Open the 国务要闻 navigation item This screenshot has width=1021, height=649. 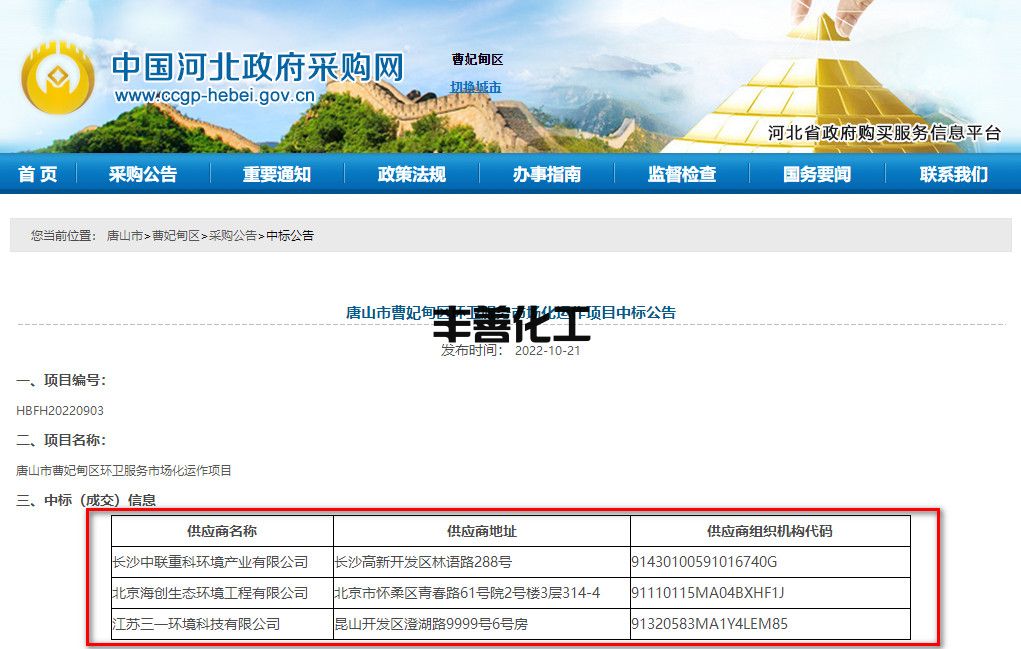[817, 174]
